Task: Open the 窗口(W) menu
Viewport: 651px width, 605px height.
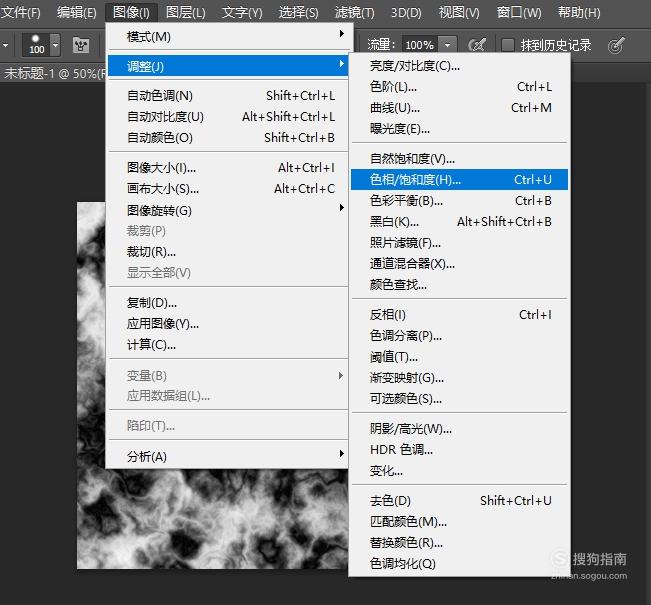Action: [x=519, y=13]
